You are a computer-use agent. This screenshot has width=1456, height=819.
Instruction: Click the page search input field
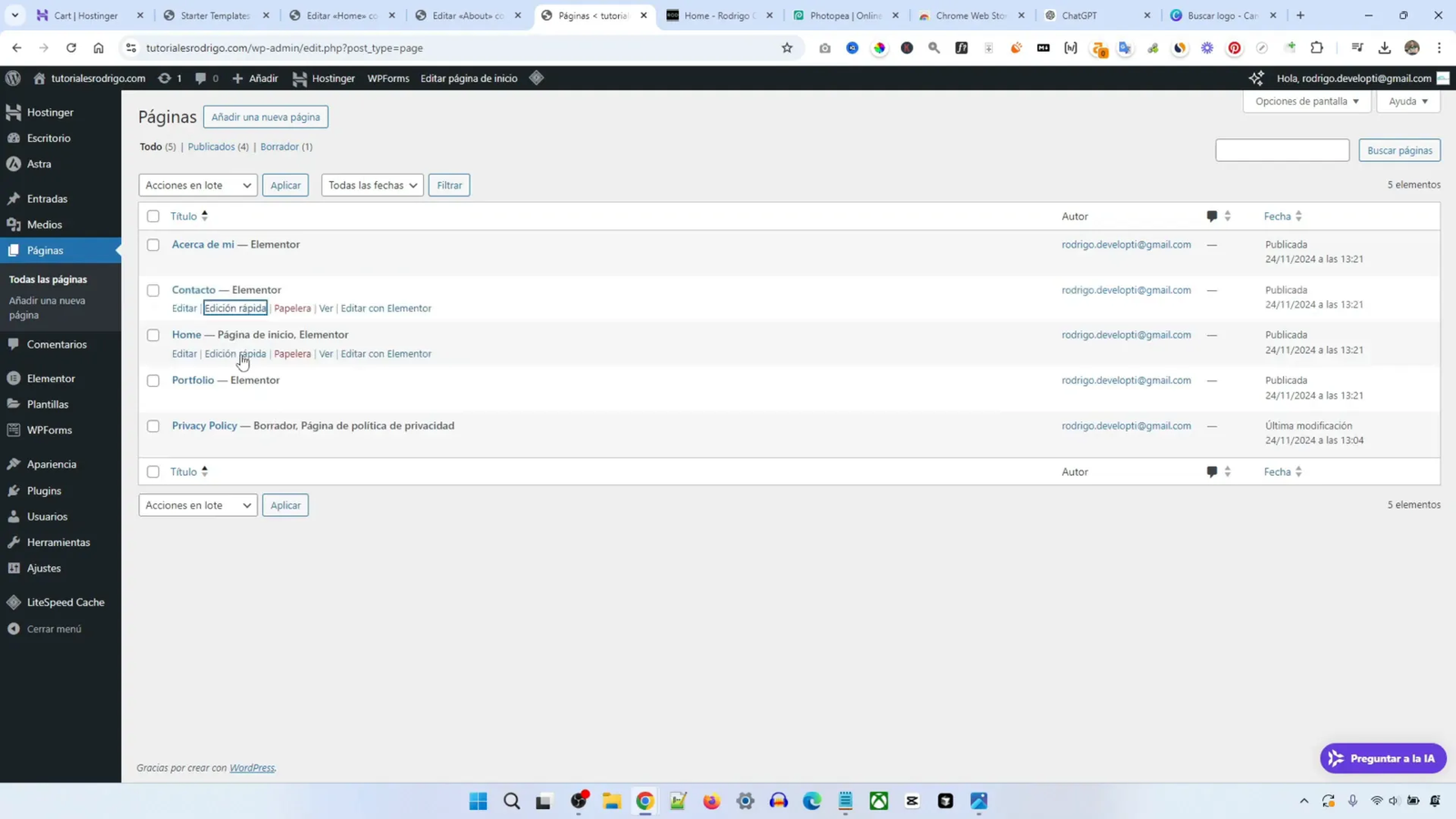tap(1281, 150)
